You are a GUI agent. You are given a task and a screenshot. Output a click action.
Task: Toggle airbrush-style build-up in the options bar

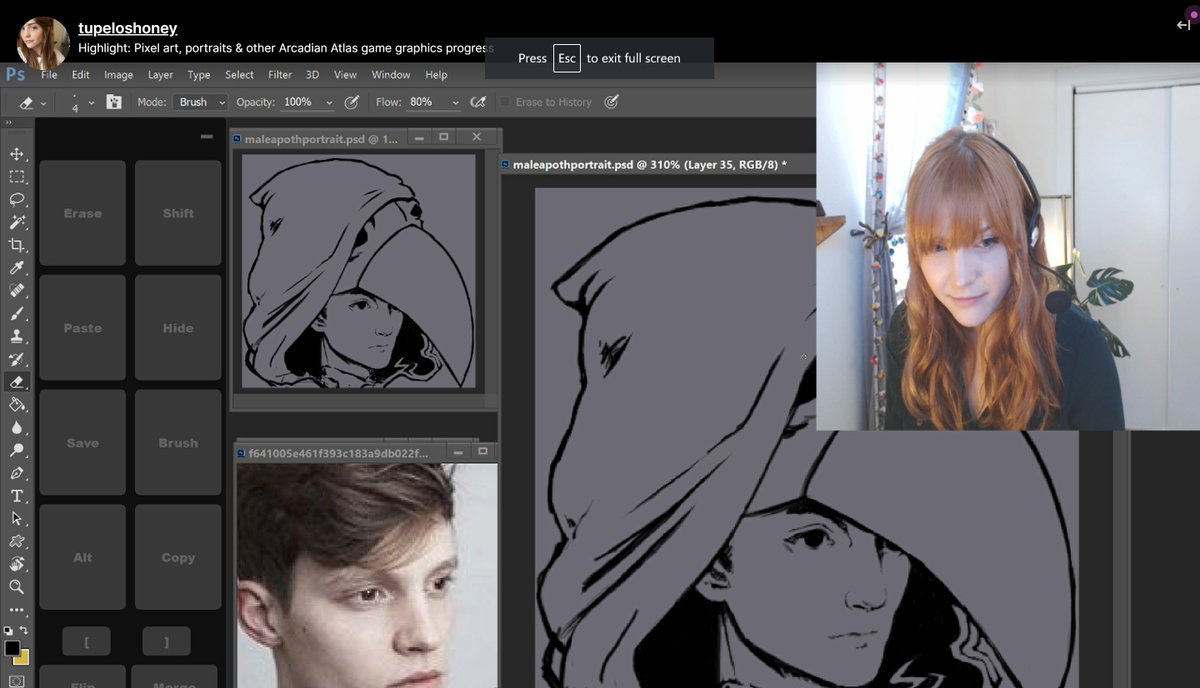(478, 101)
